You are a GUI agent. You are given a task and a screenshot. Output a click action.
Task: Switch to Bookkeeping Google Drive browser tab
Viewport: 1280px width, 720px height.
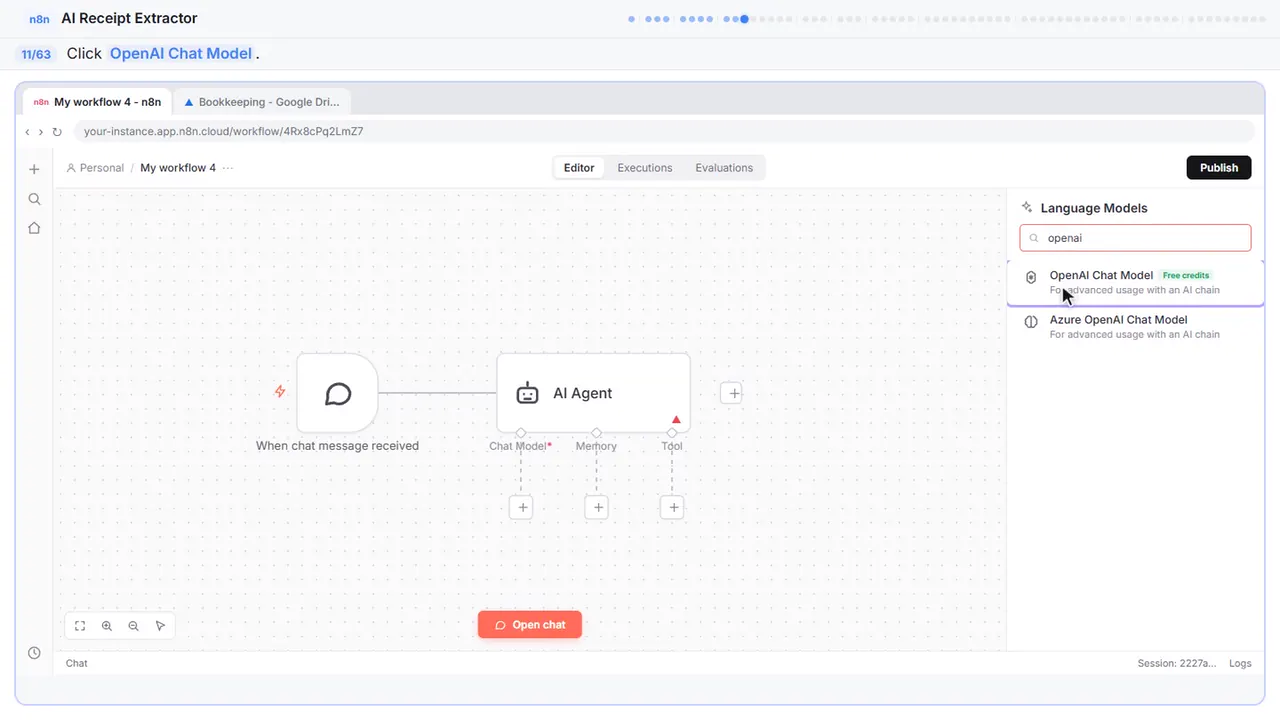tap(262, 102)
